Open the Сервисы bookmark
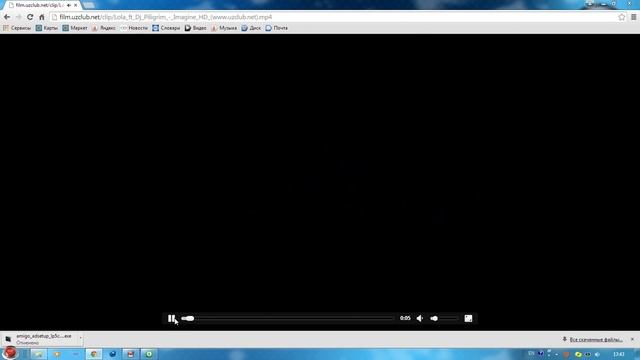Screen dimensions: 640x360 [x=17, y=28]
